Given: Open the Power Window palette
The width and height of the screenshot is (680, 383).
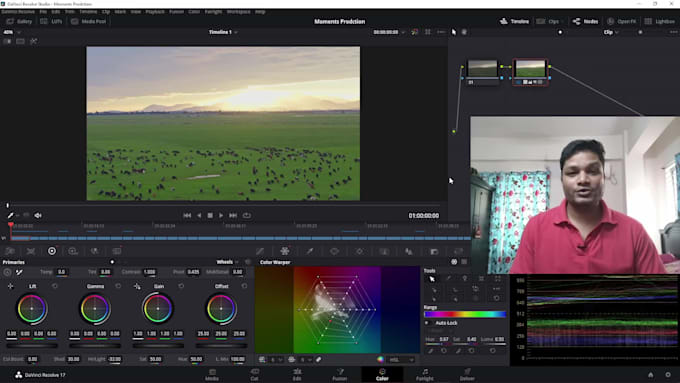Looking at the screenshot, I should (334, 251).
